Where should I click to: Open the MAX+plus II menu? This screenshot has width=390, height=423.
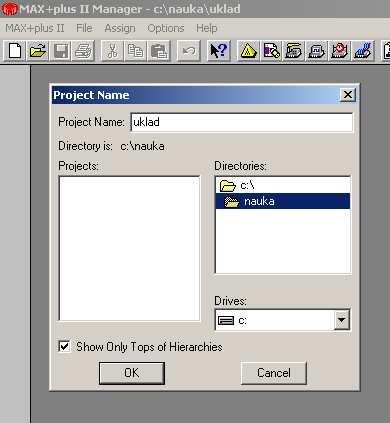coord(35,28)
